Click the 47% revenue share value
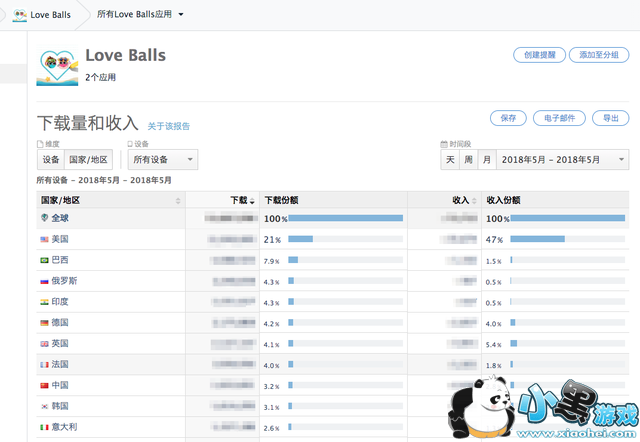This screenshot has width=640, height=442. pos(494,240)
